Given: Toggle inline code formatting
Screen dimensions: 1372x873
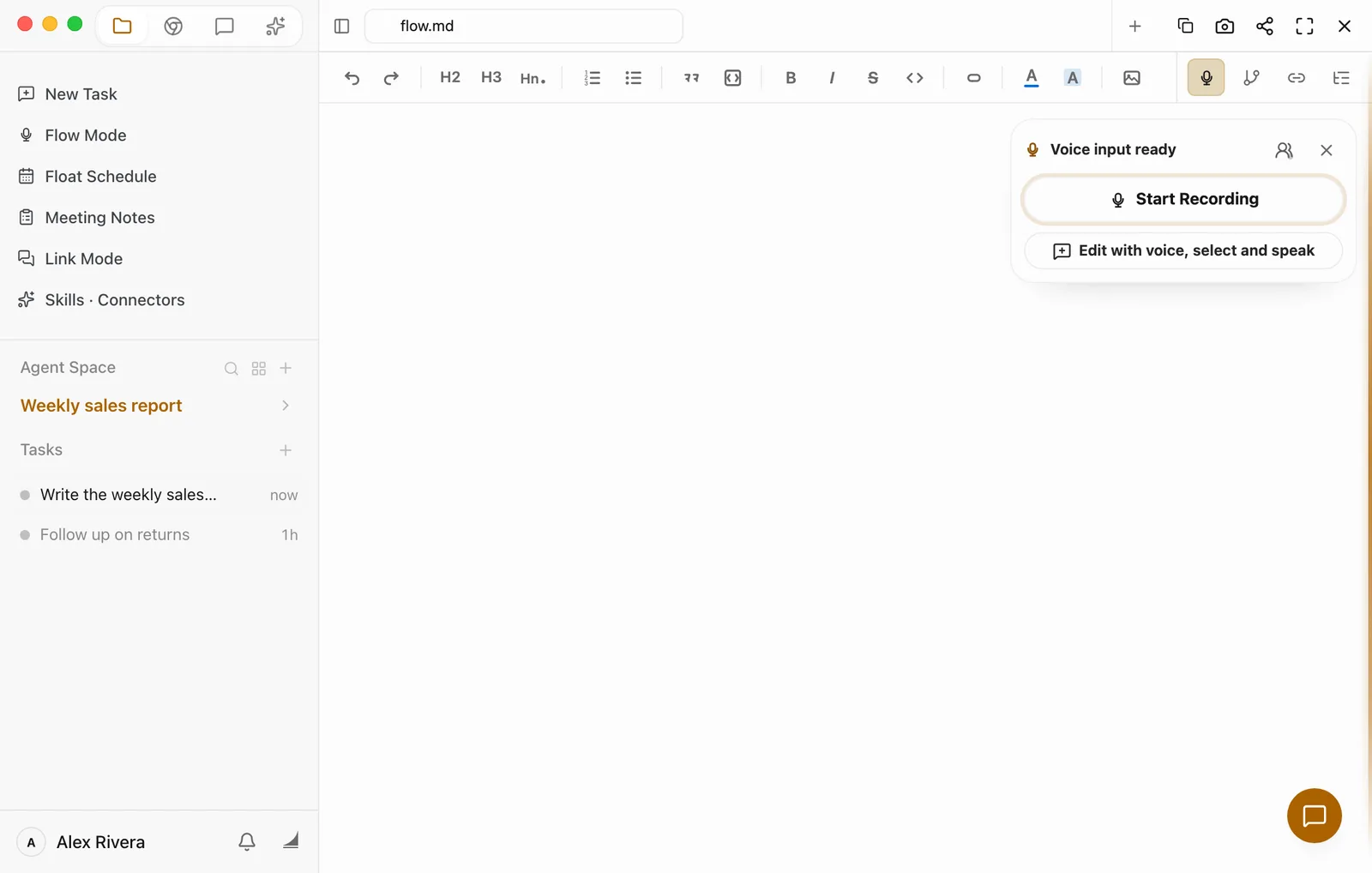Looking at the screenshot, I should pos(915,78).
